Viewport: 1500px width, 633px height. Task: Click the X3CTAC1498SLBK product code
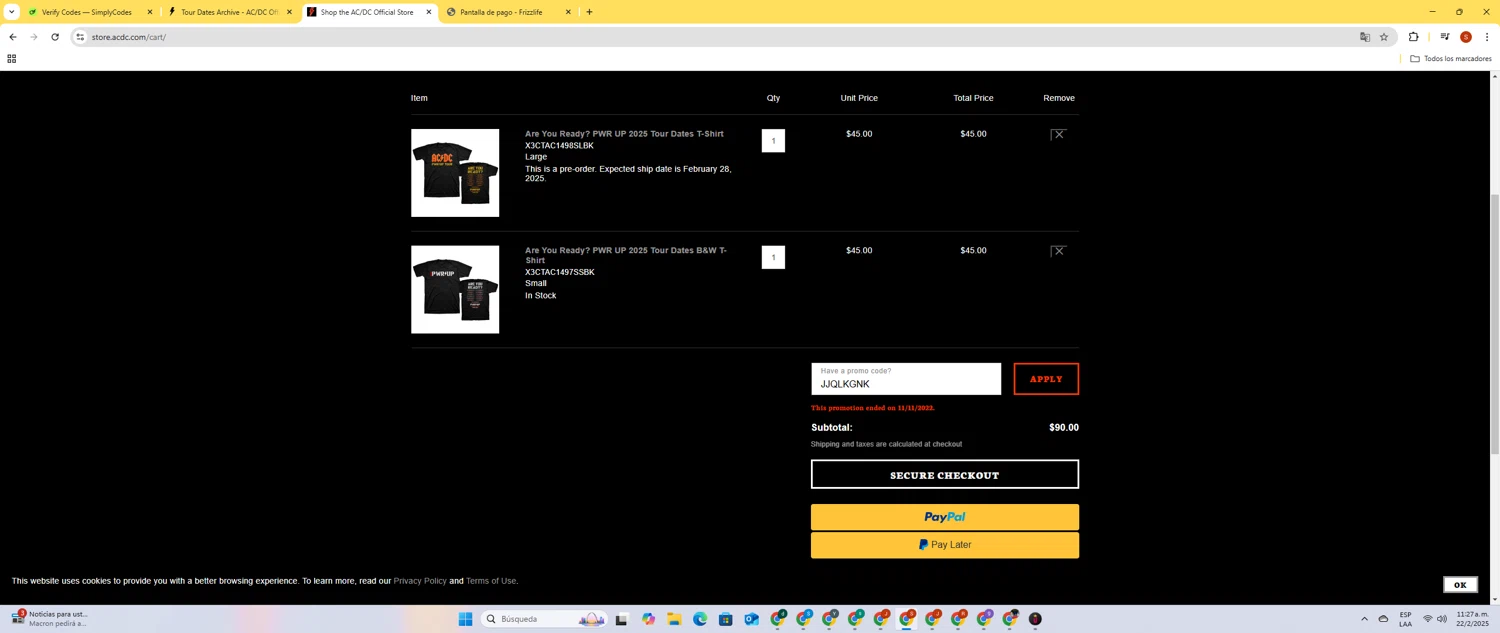pyautogui.click(x=559, y=146)
